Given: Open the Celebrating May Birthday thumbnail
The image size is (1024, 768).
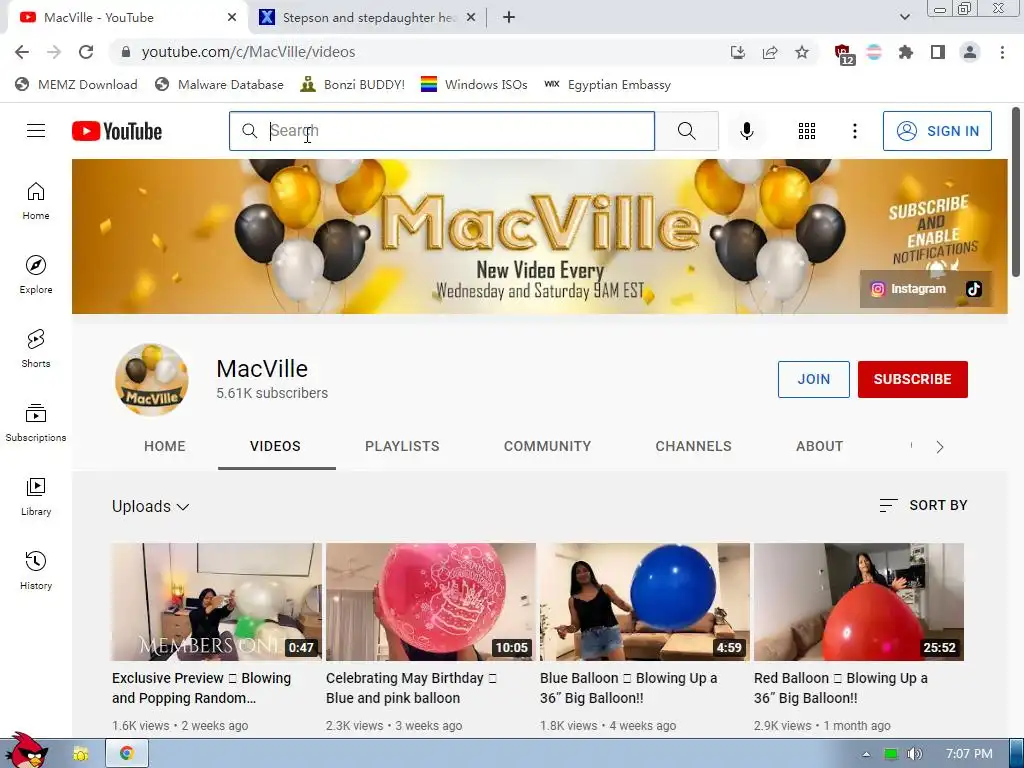Looking at the screenshot, I should (x=430, y=601).
